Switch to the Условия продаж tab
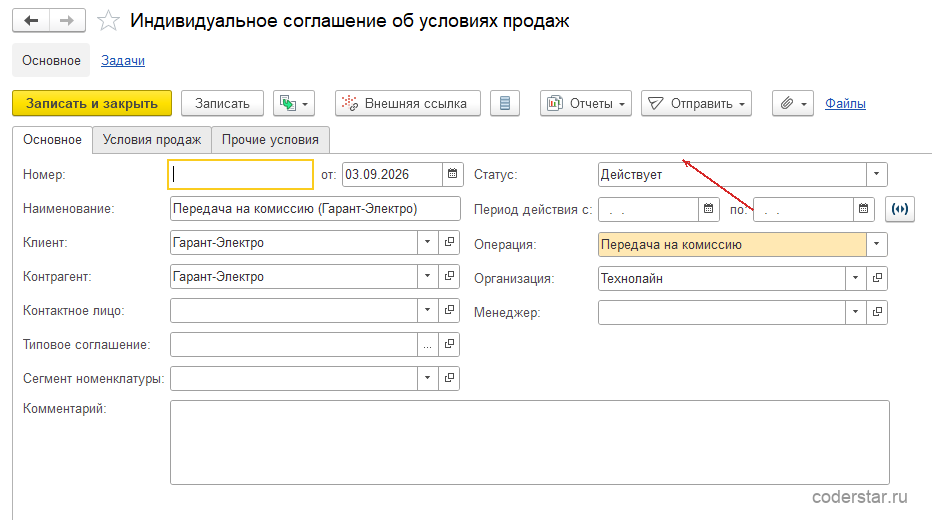This screenshot has height=520, width=932. (x=152, y=140)
